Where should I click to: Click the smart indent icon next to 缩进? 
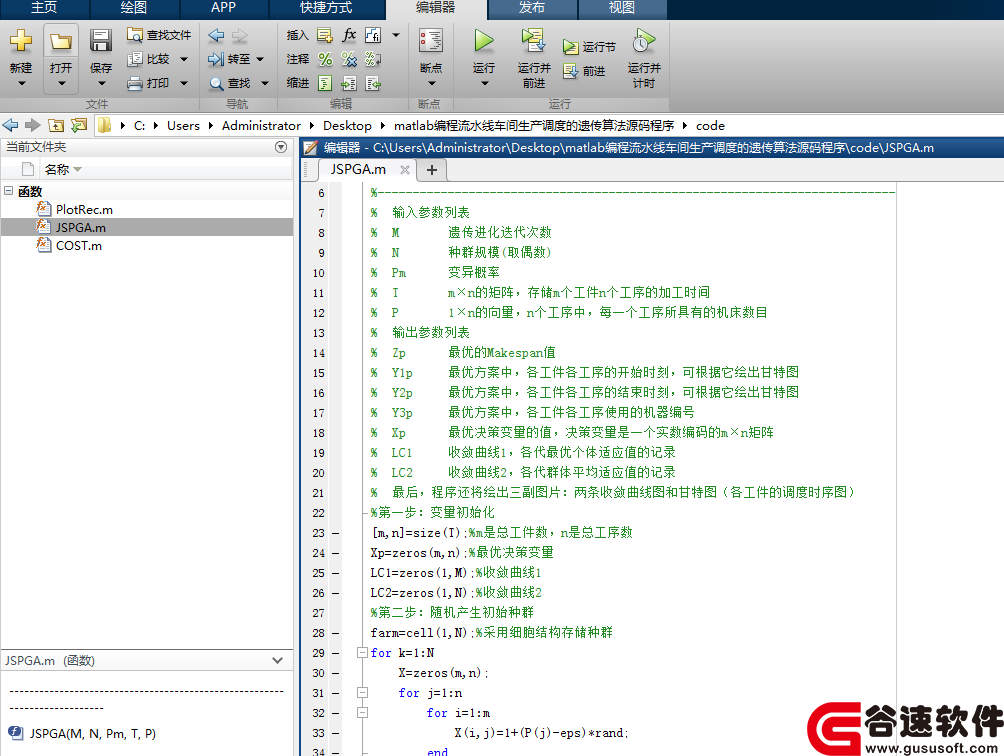(x=325, y=83)
